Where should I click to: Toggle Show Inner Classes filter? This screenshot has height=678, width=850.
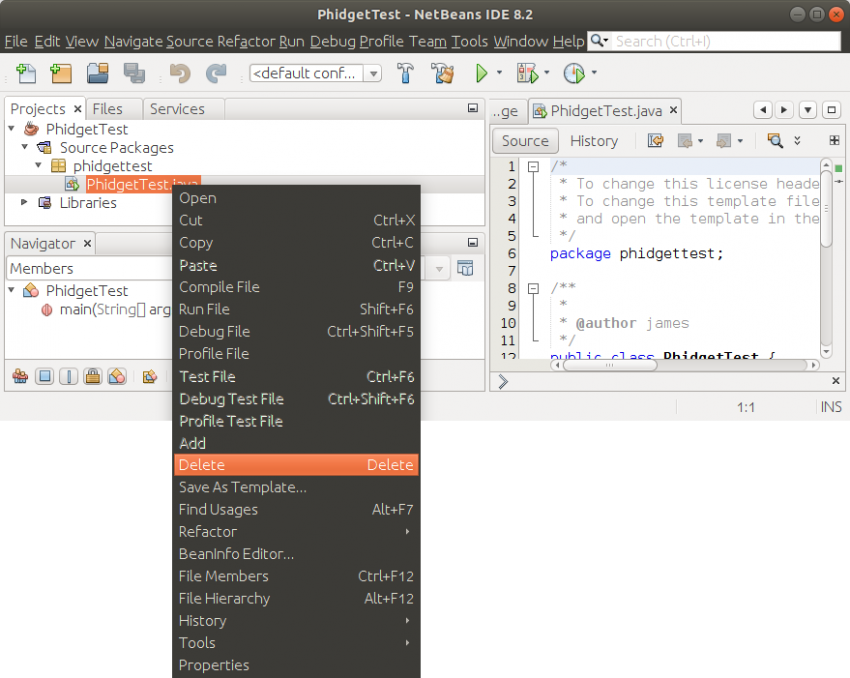tap(117, 376)
